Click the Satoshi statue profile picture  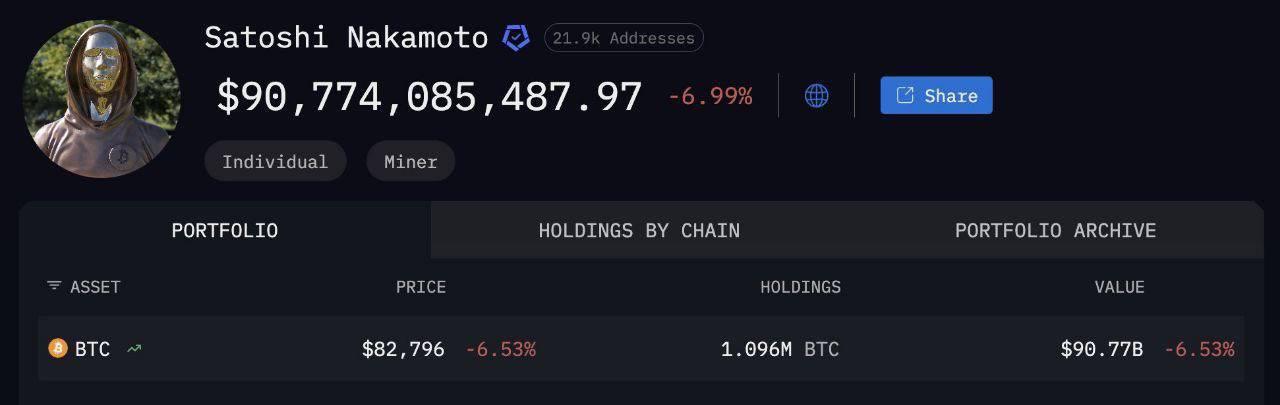coord(101,98)
